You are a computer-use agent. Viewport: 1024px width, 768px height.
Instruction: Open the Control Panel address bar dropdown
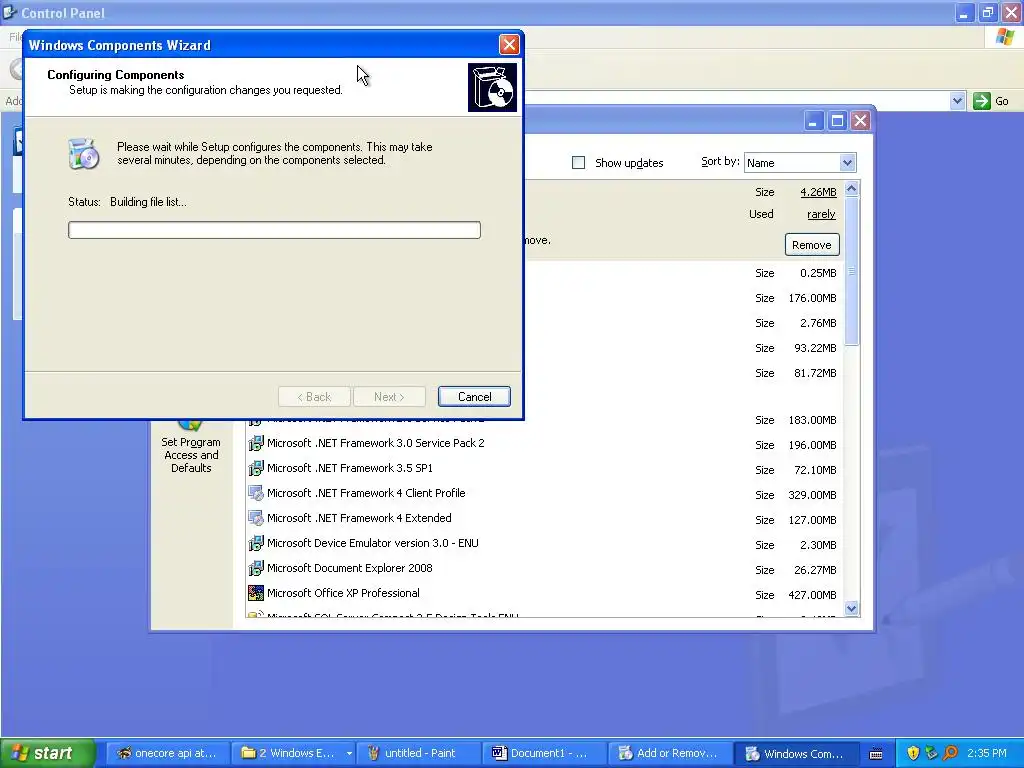pos(957,101)
